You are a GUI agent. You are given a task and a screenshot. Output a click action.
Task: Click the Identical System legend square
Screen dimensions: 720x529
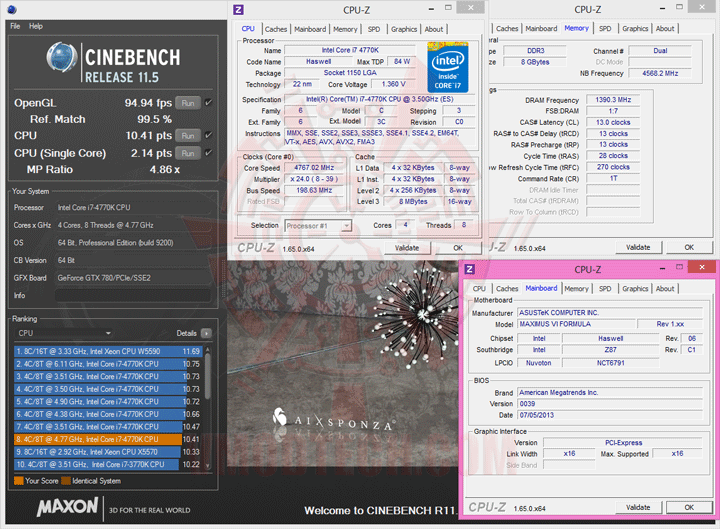pos(66,481)
